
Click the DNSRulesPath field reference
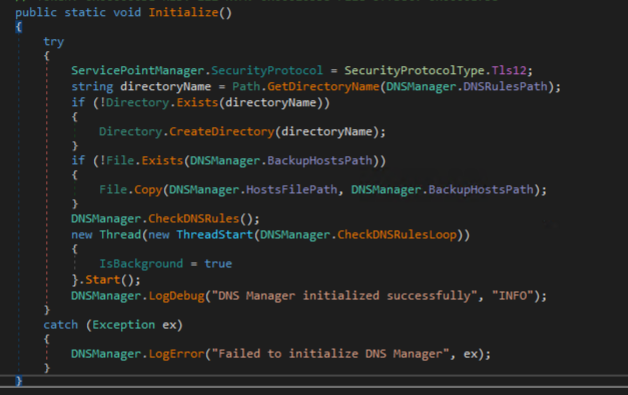pos(505,87)
